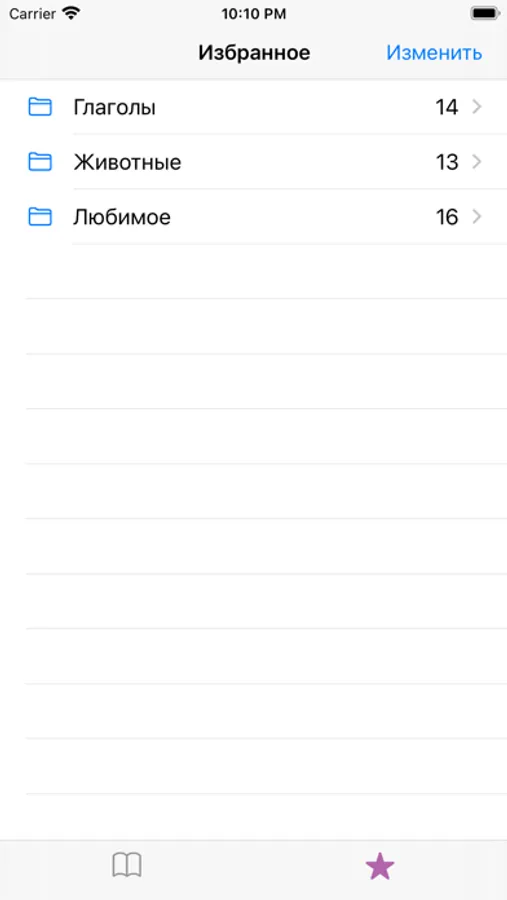
Task: Tap the Любимое folder icon
Action: [40, 216]
